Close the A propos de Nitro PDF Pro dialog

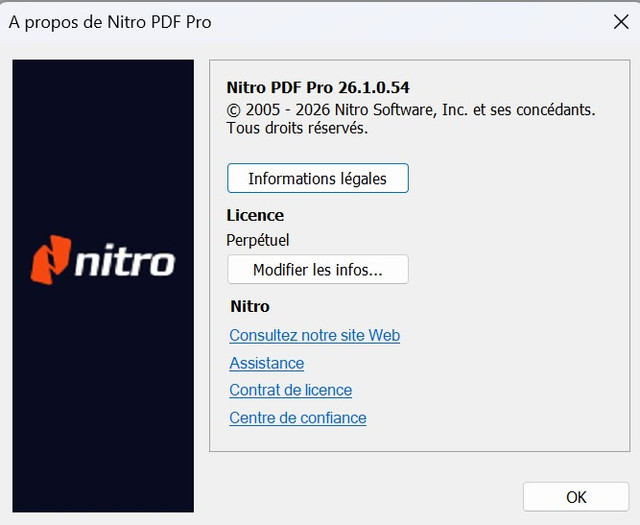[621, 22]
